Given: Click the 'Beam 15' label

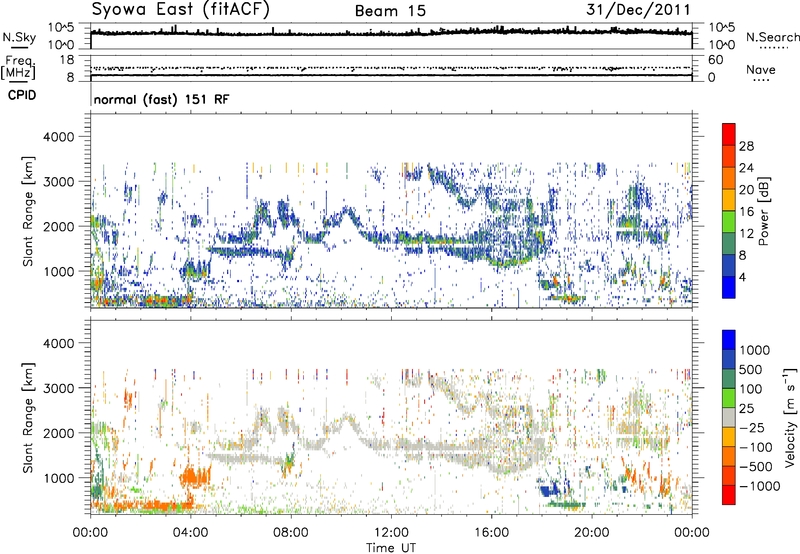Looking at the screenshot, I should tap(390, 11).
